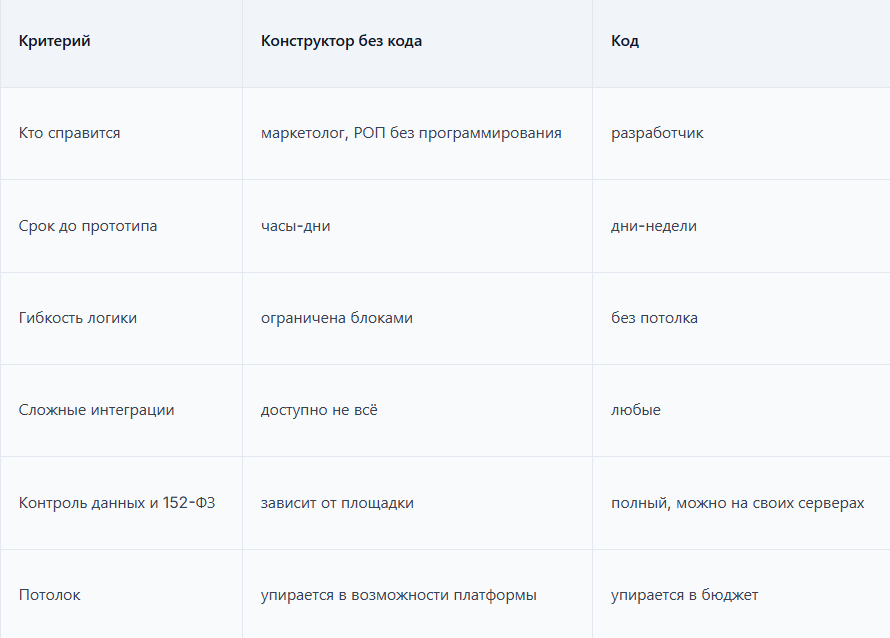Click the 'дни-недели' cell
The height and width of the screenshot is (638, 890).
653,226
